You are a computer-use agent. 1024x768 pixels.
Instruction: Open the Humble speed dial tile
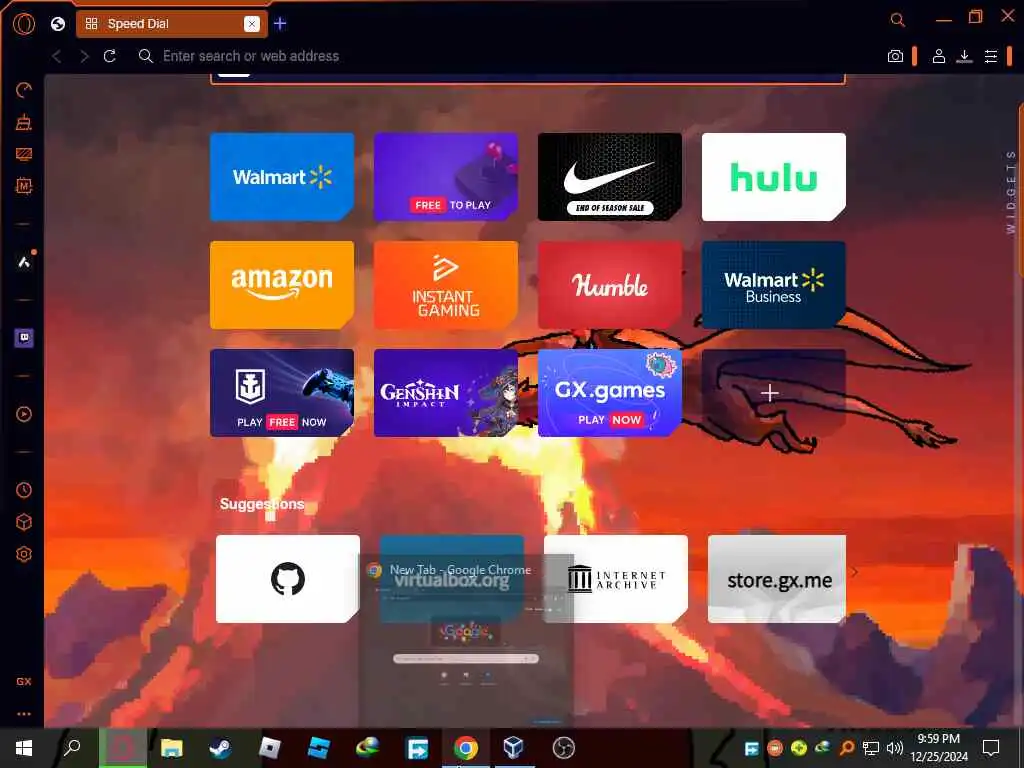610,285
